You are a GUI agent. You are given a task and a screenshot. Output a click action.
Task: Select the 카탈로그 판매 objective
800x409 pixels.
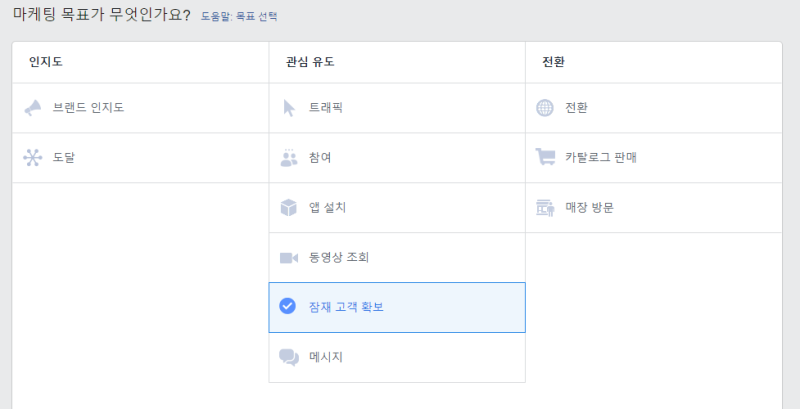tap(600, 157)
